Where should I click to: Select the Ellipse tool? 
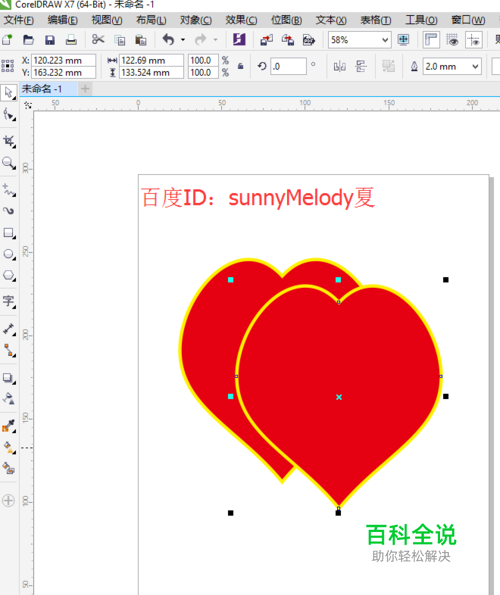point(9,254)
